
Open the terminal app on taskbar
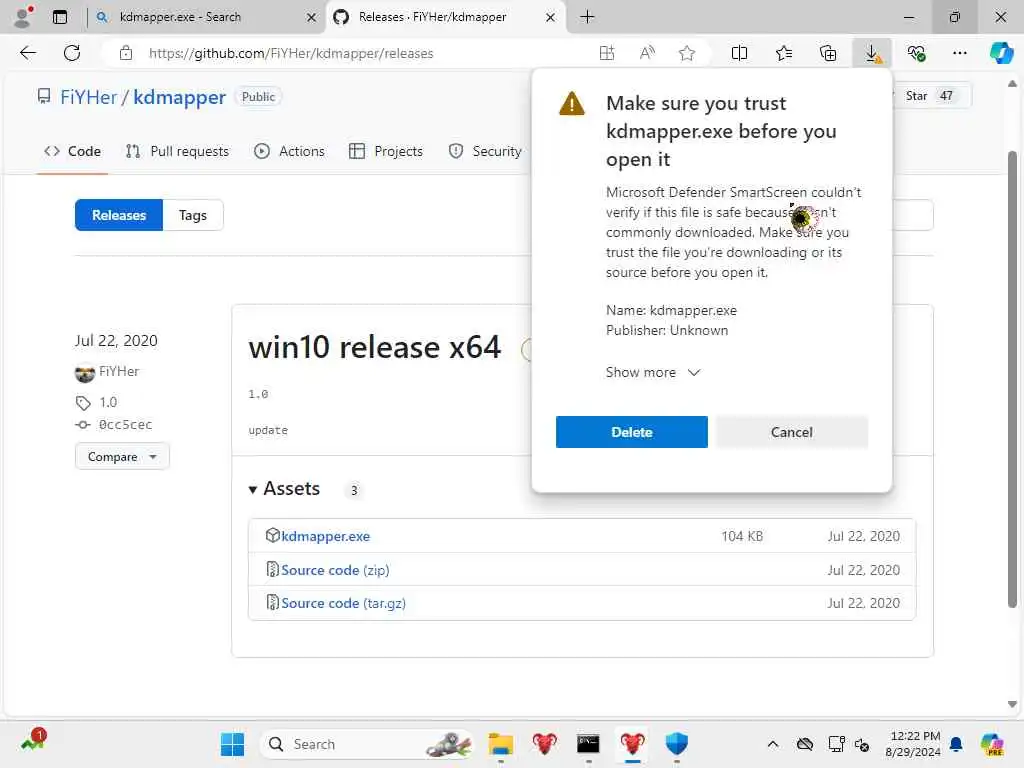tap(588, 744)
